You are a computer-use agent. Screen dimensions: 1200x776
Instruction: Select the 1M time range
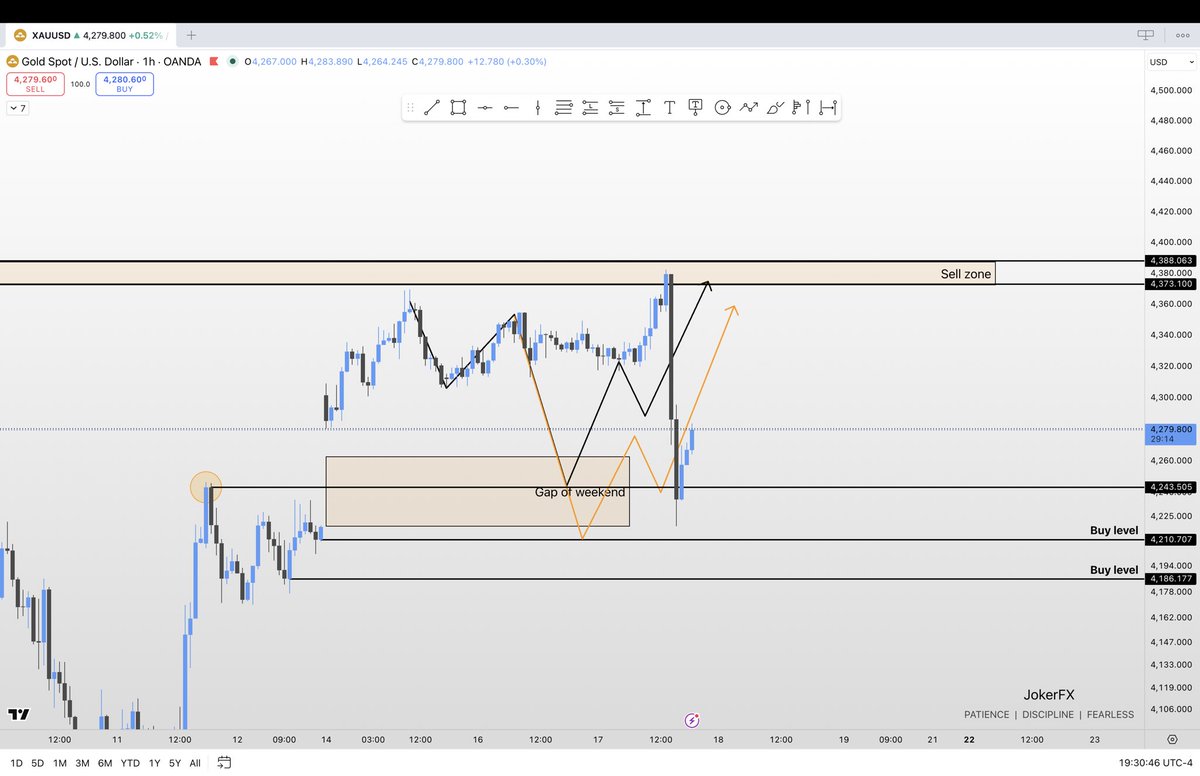[60, 763]
